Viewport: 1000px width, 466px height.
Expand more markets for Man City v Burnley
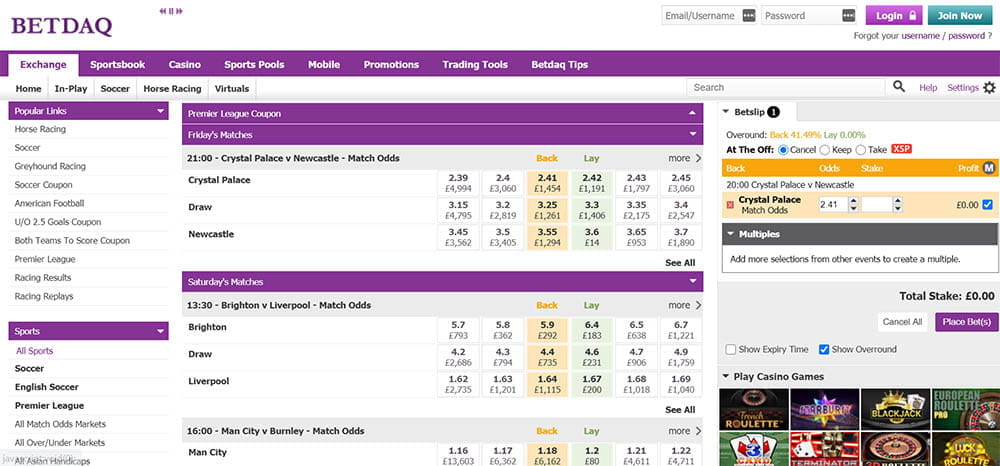[685, 431]
